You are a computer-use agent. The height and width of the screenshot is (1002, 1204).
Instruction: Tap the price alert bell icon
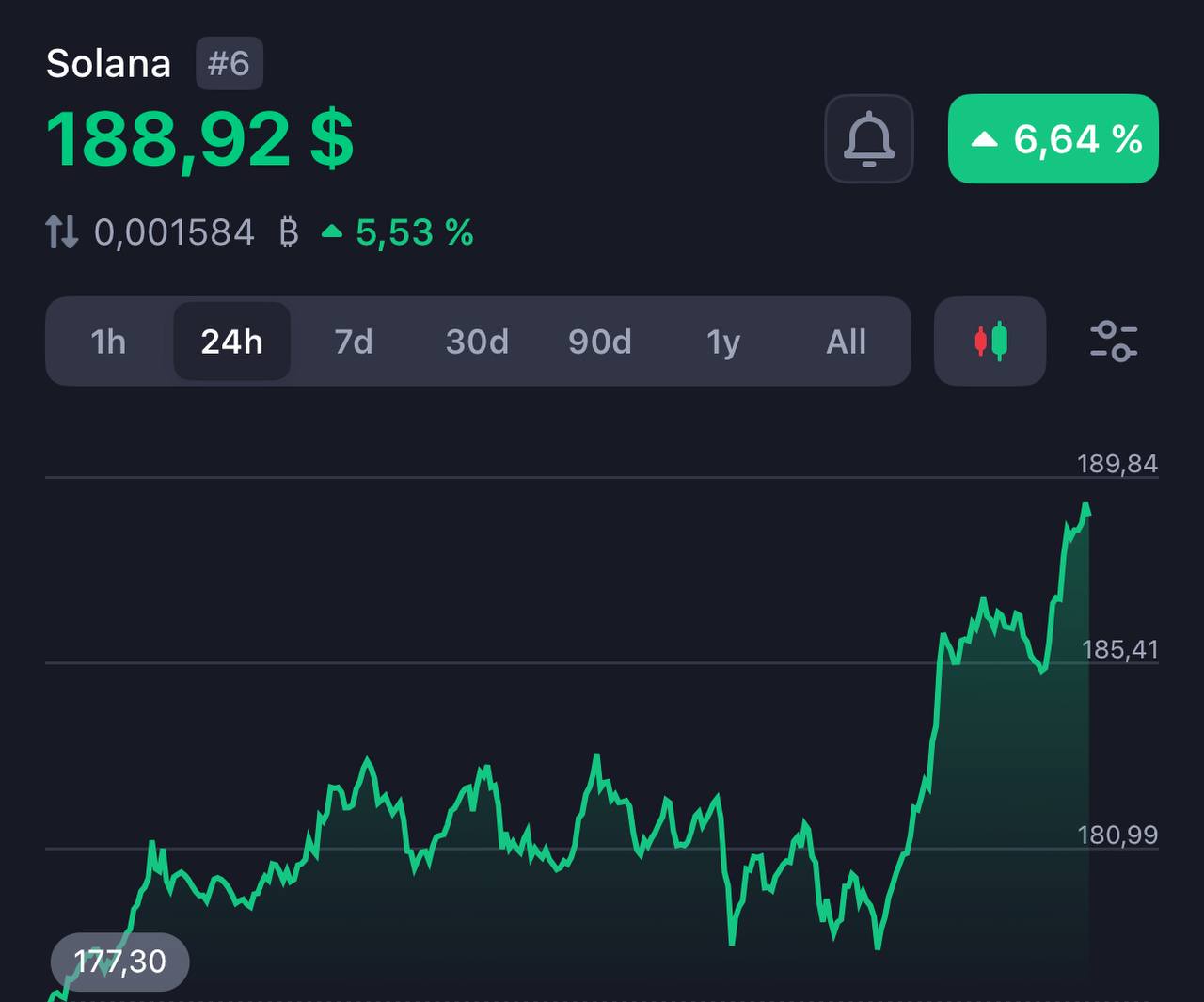pyautogui.click(x=869, y=138)
